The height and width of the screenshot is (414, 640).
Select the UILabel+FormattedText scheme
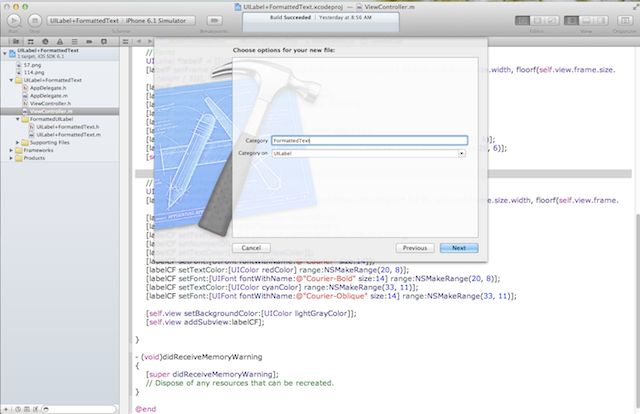pyautogui.click(x=84, y=20)
